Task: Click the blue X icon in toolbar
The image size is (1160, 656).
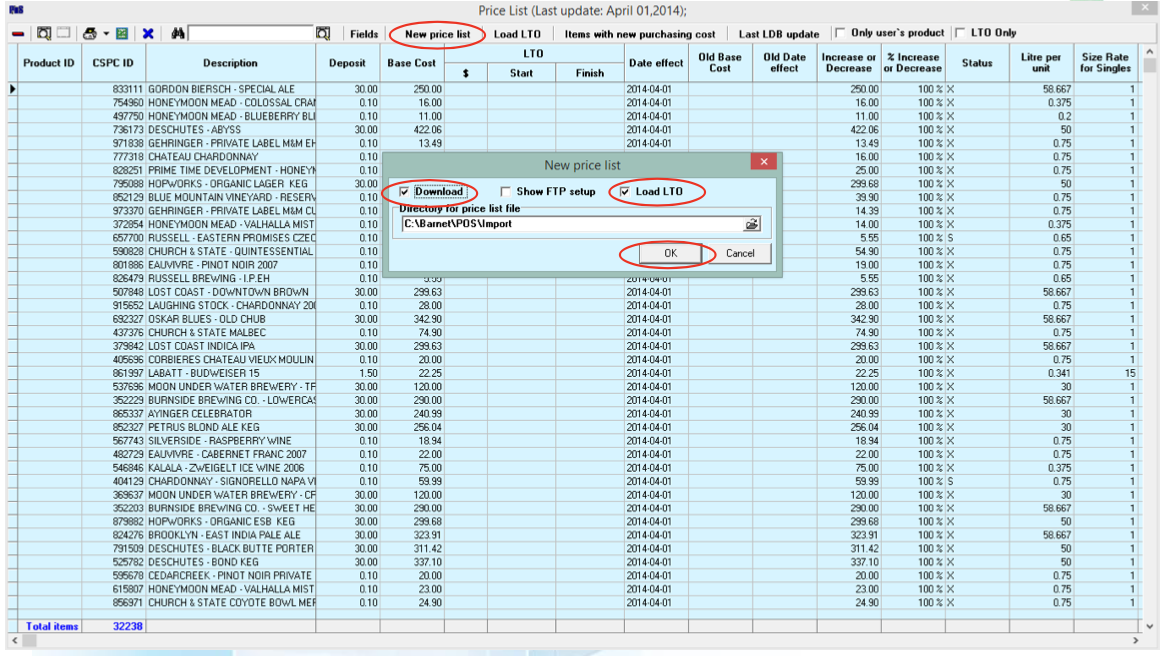Action: pyautogui.click(x=148, y=33)
